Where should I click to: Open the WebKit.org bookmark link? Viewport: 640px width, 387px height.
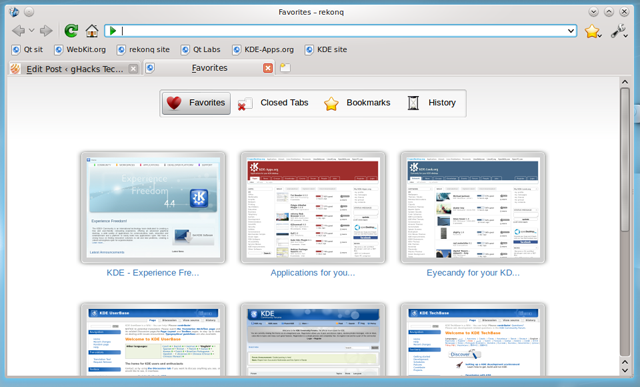tap(80, 49)
